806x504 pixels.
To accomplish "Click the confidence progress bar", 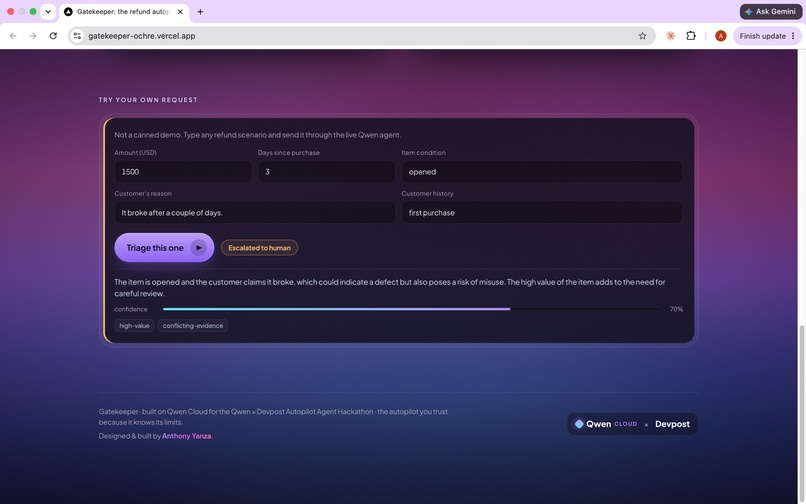I will tap(410, 309).
